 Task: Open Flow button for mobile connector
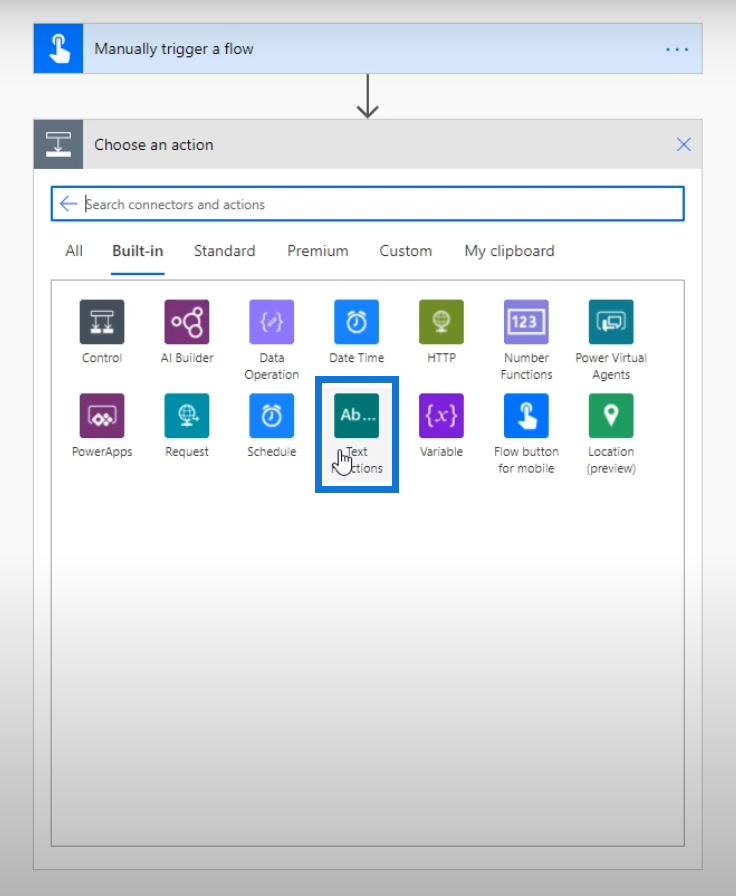click(x=526, y=415)
